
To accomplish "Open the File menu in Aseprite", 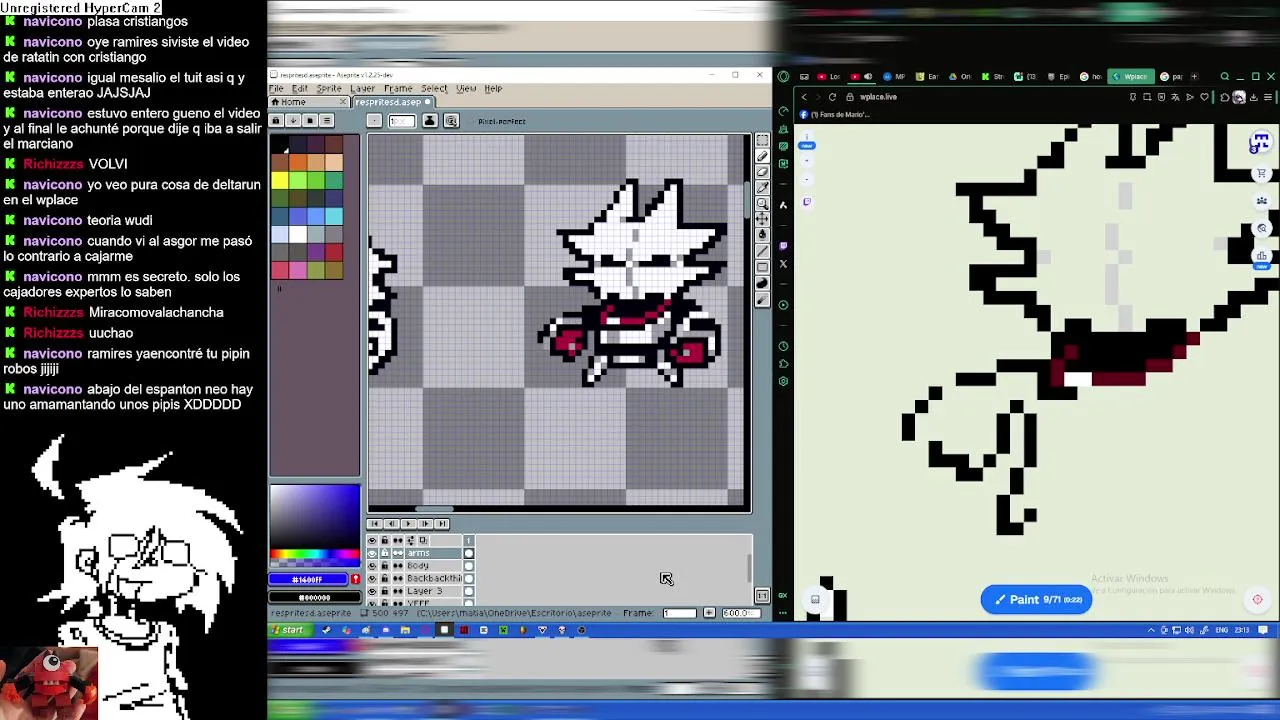I will coord(276,88).
